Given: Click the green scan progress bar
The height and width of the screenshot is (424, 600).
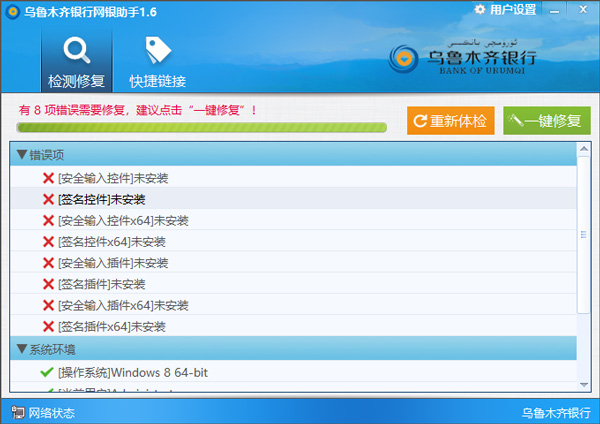Looking at the screenshot, I should coord(202,127).
